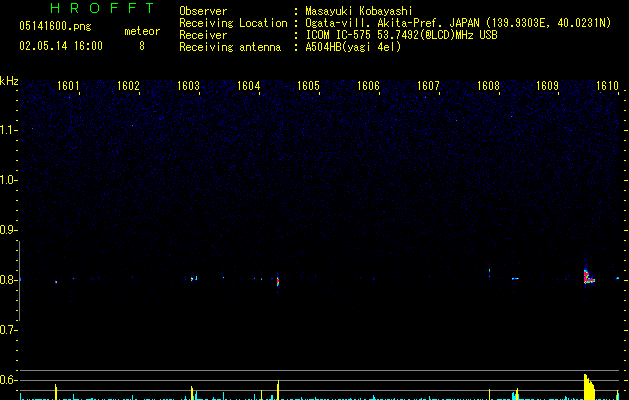The height and width of the screenshot is (400, 629).
Task: Click the 0.9 kHz frequency label
Action: tap(8, 230)
